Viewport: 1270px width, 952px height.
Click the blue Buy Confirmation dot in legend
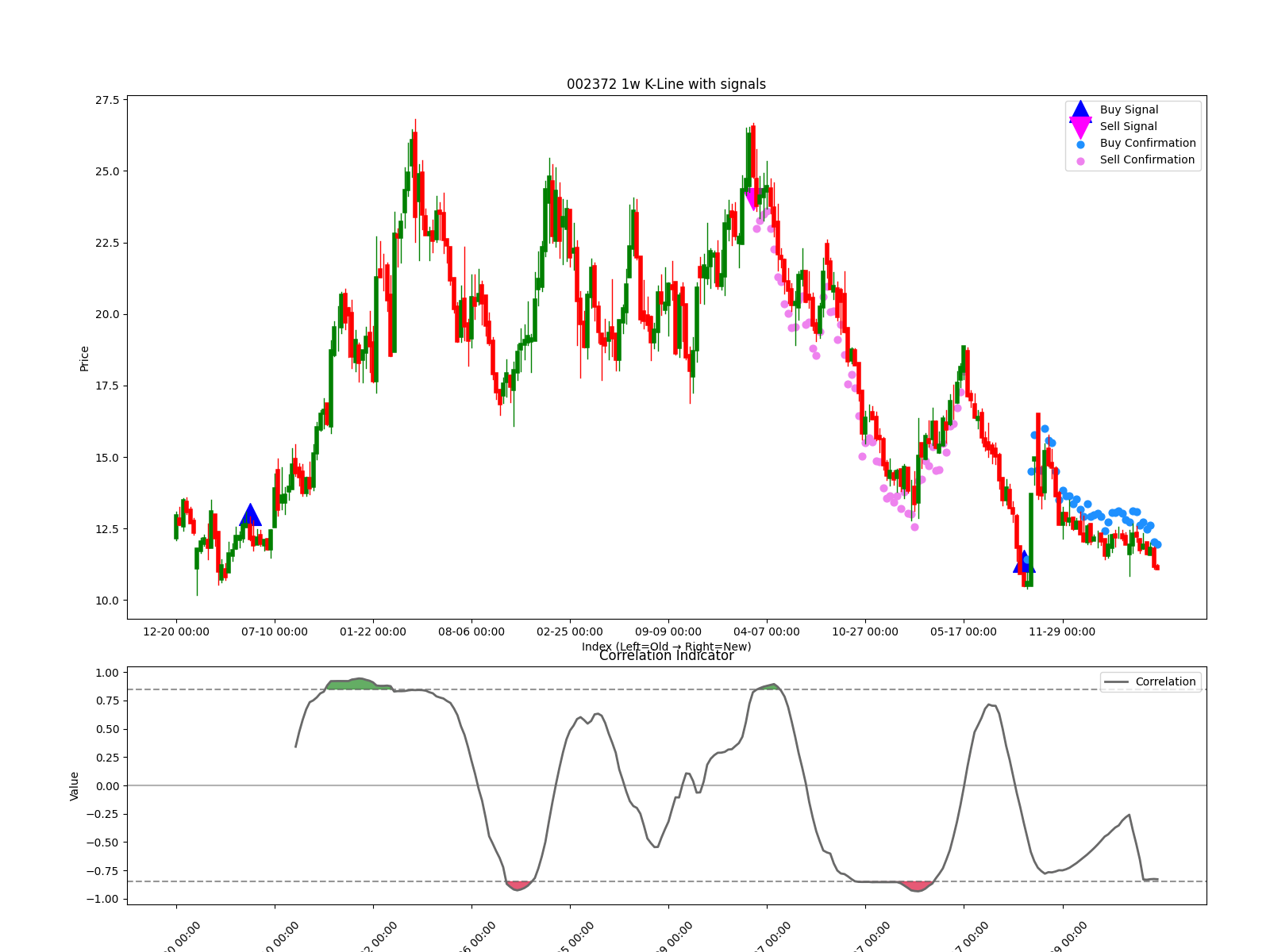[x=1080, y=144]
